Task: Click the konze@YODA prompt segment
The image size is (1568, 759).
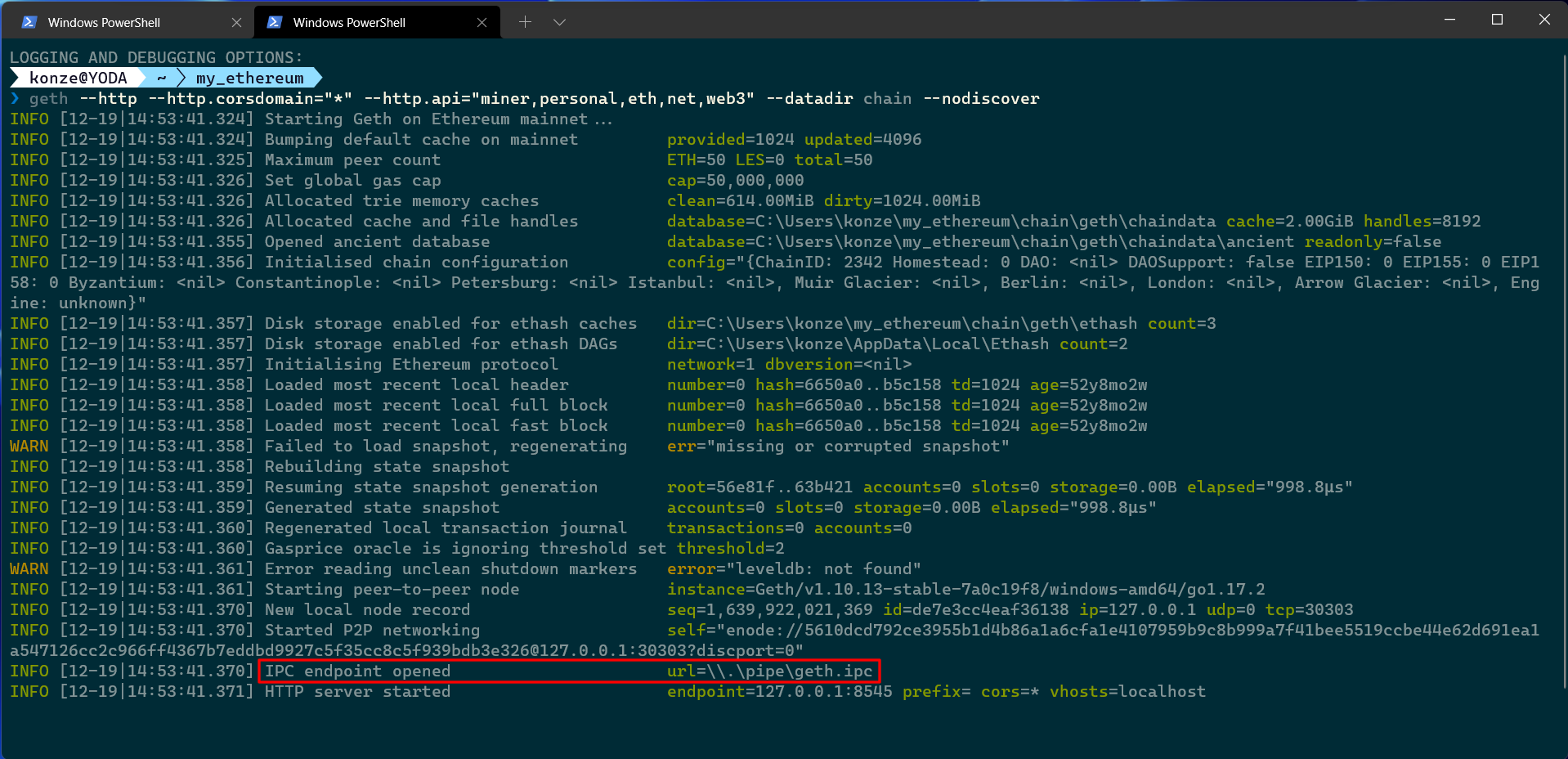Action: tap(78, 78)
